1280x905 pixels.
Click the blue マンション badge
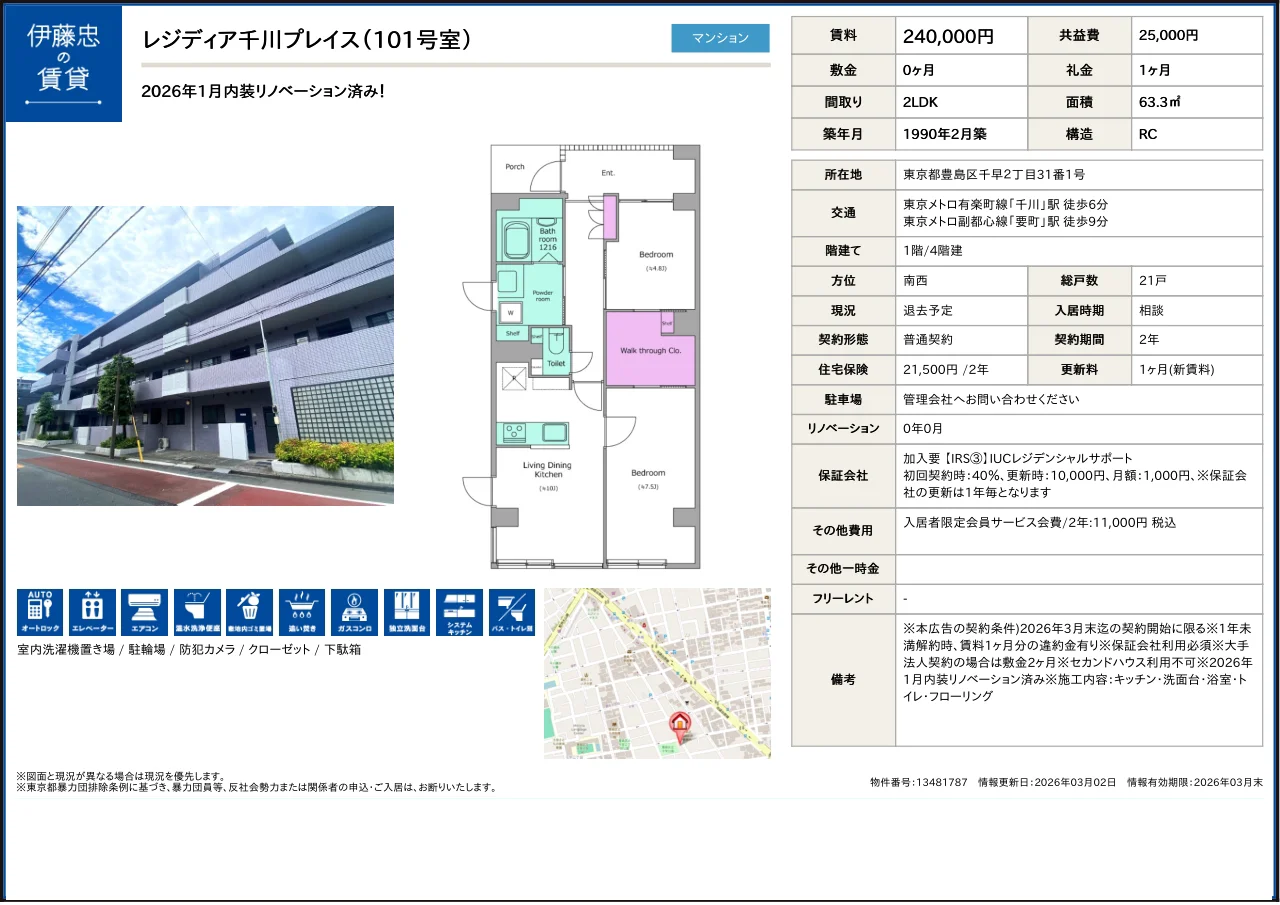tap(720, 37)
